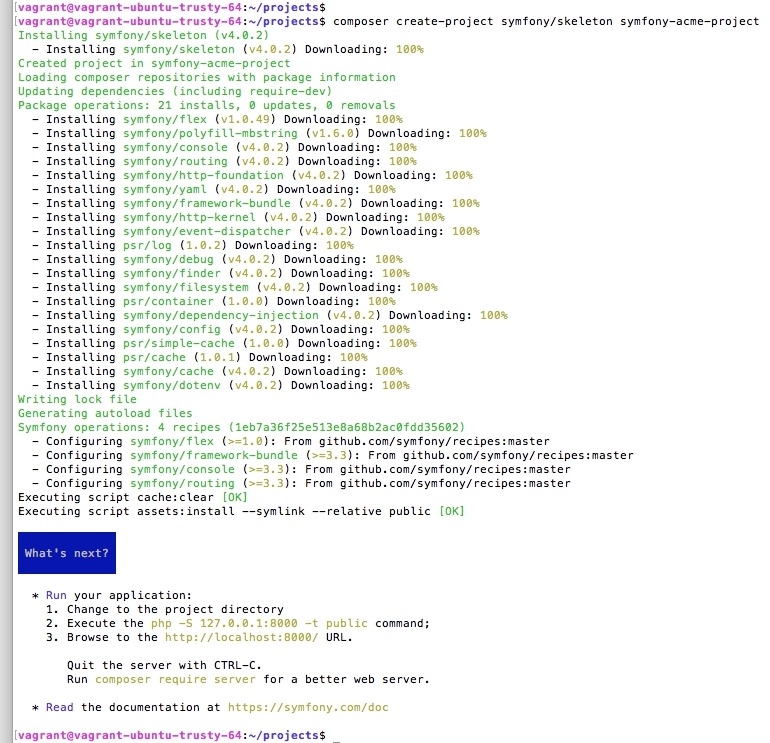This screenshot has height=743, width=770.
Task: Click symfony/routing in the Configuring line
Action: click(182, 483)
